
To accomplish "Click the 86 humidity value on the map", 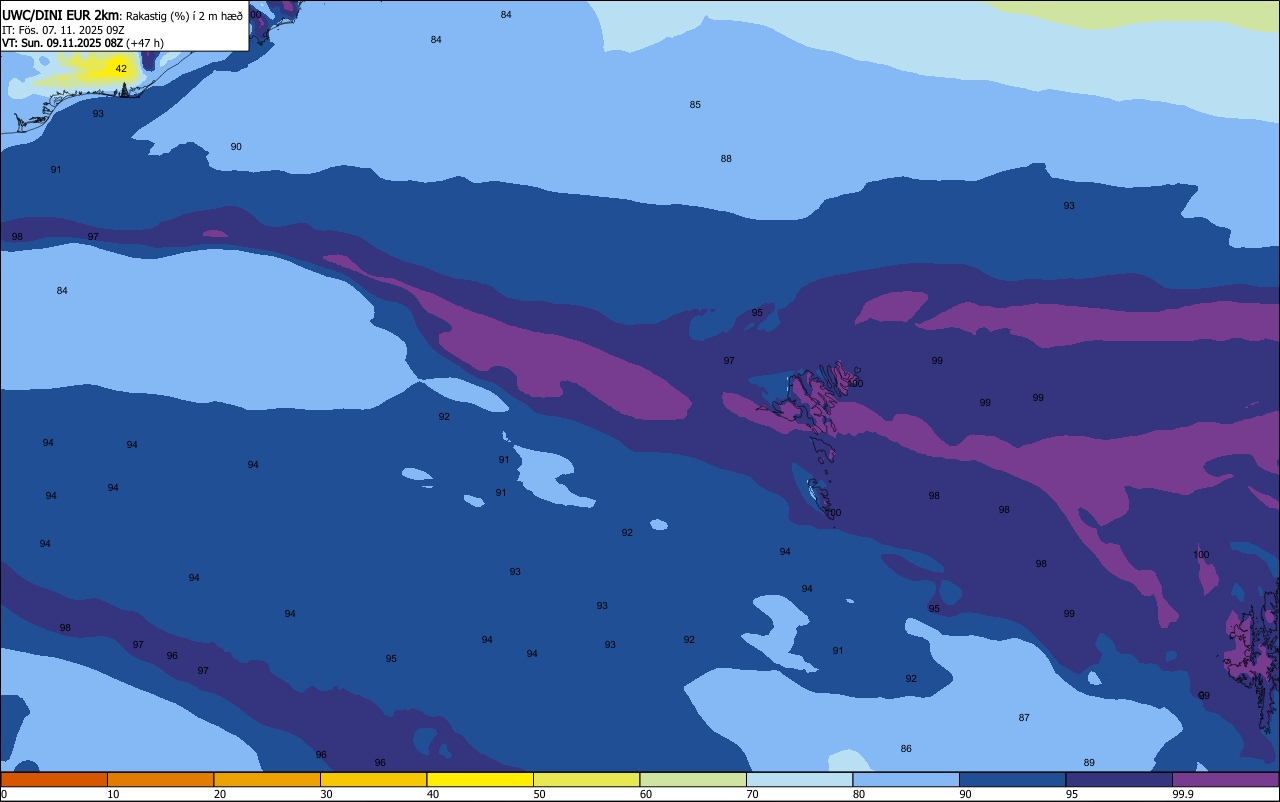I will coord(906,749).
